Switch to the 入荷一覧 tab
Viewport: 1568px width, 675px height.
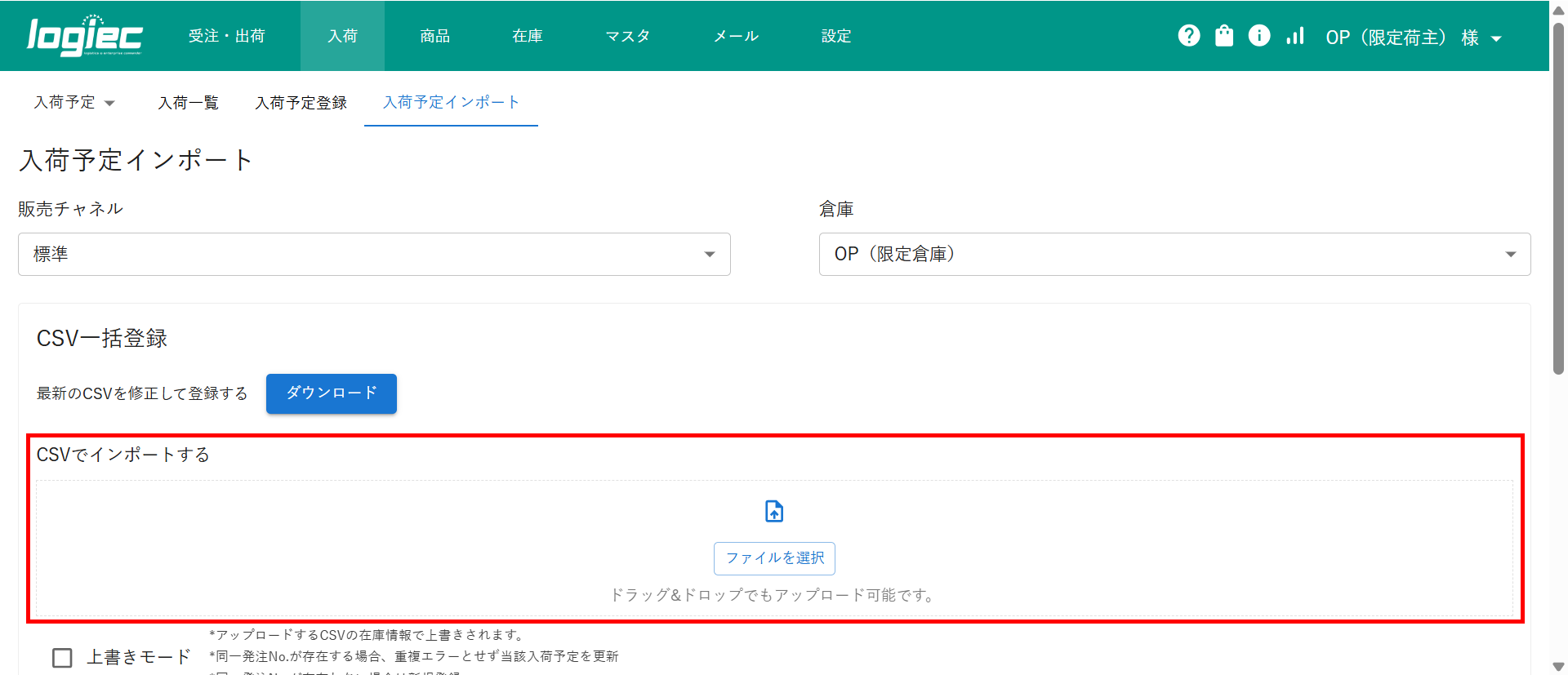(188, 103)
